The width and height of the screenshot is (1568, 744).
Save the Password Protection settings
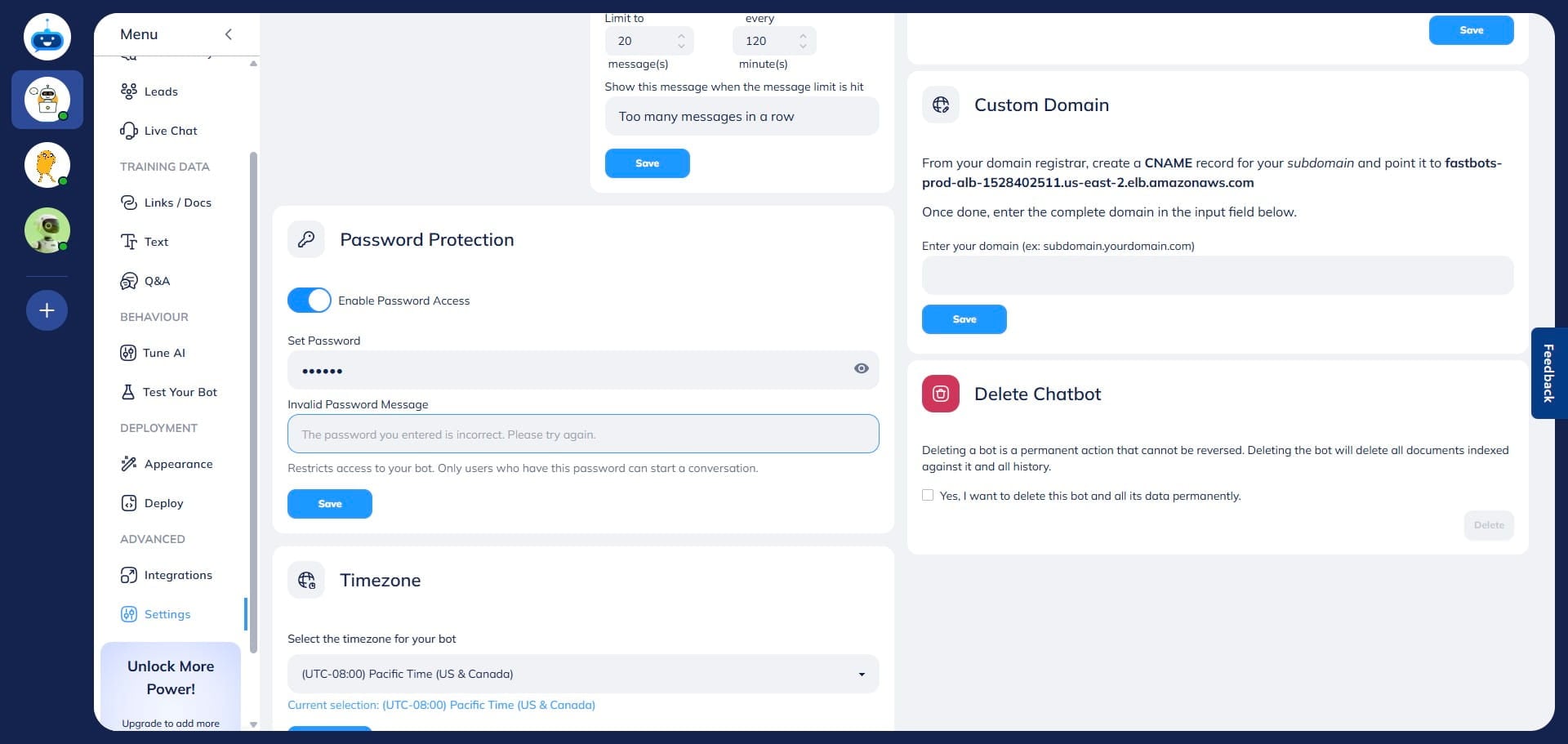coord(330,504)
